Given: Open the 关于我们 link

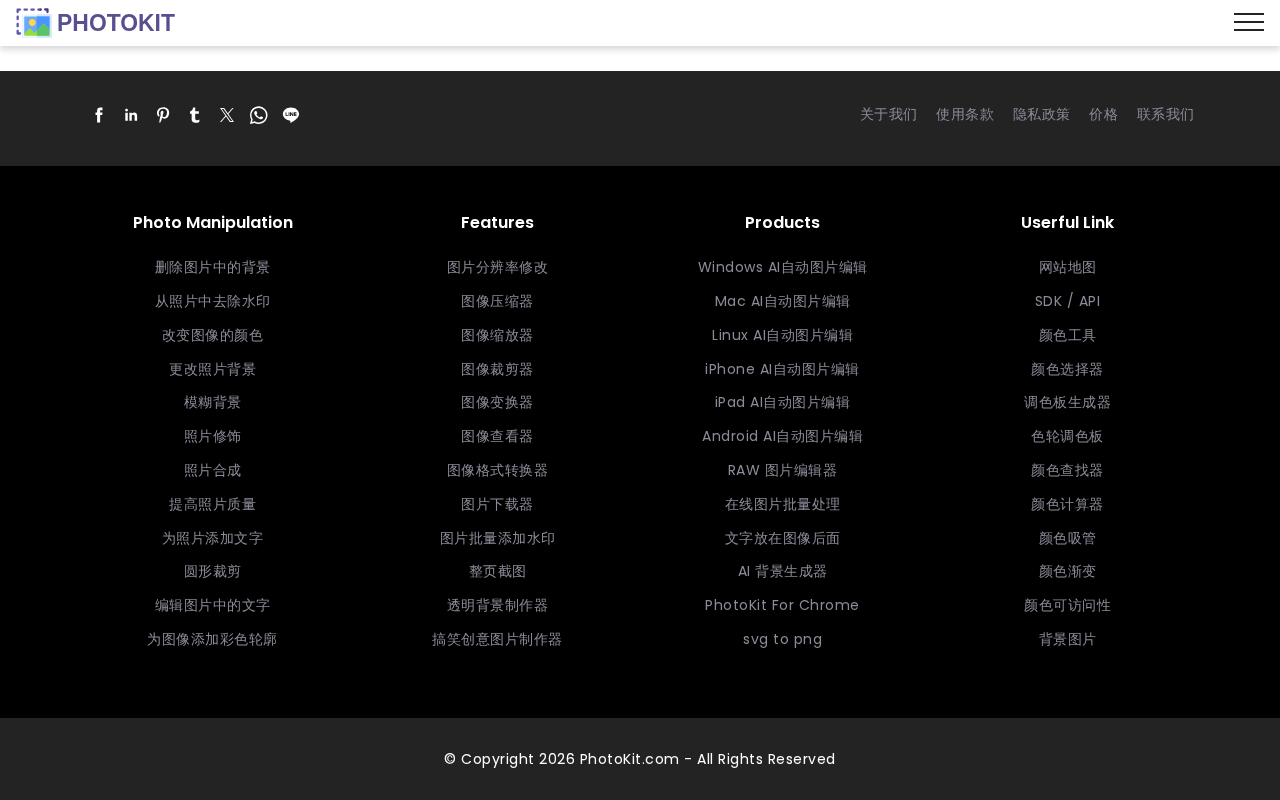Looking at the screenshot, I should [888, 115].
